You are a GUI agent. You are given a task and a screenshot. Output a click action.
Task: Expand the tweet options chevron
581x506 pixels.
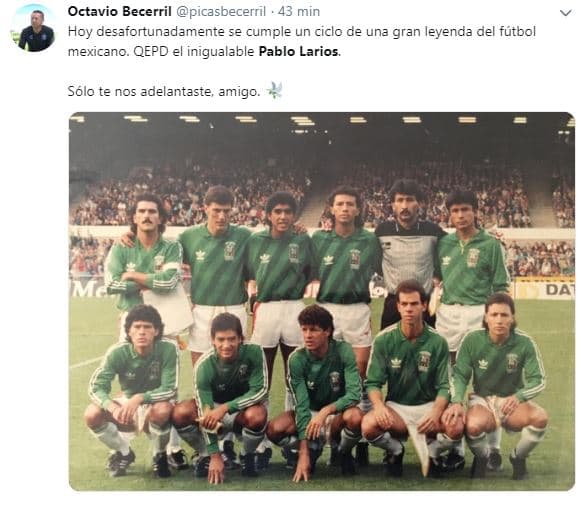(565, 13)
